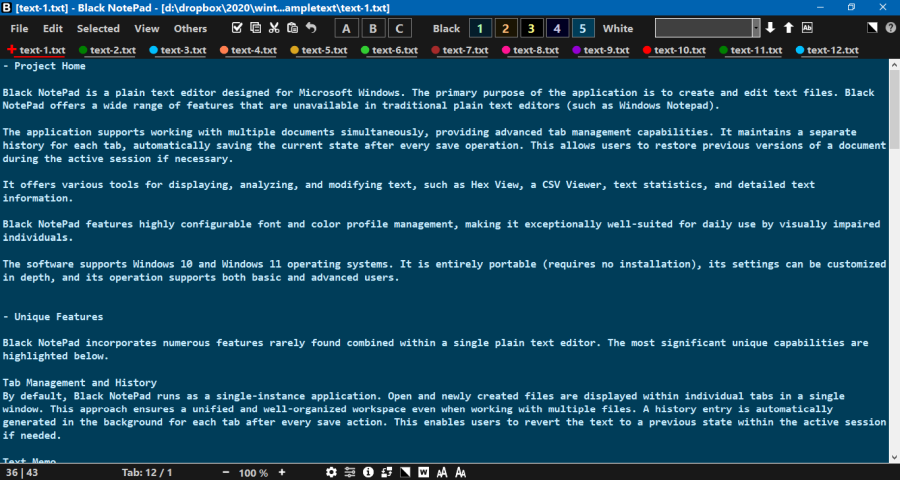Switch to the text-9.txt tab
The width and height of the screenshot is (900, 480).
601,50
